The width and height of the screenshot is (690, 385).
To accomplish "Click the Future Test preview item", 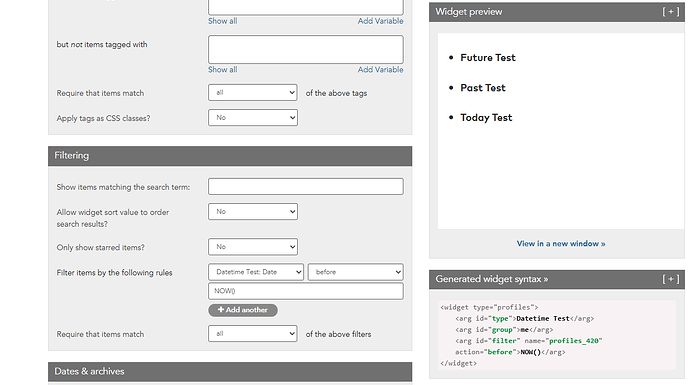I will pos(488,58).
